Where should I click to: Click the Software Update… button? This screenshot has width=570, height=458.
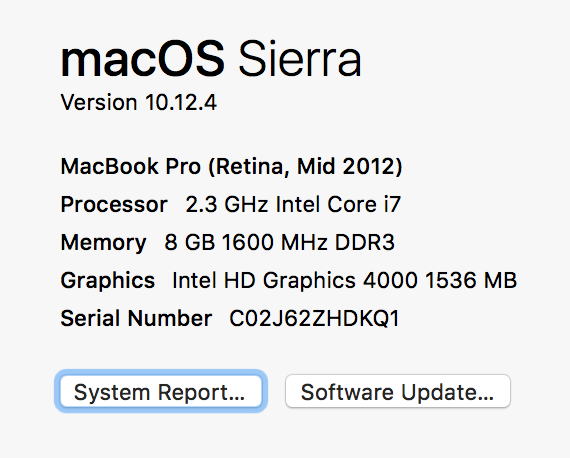[x=398, y=391]
